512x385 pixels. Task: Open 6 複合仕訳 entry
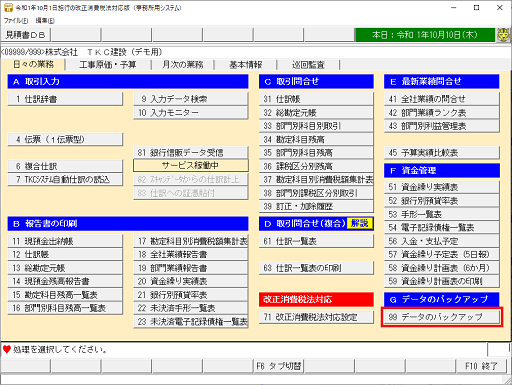click(65, 166)
